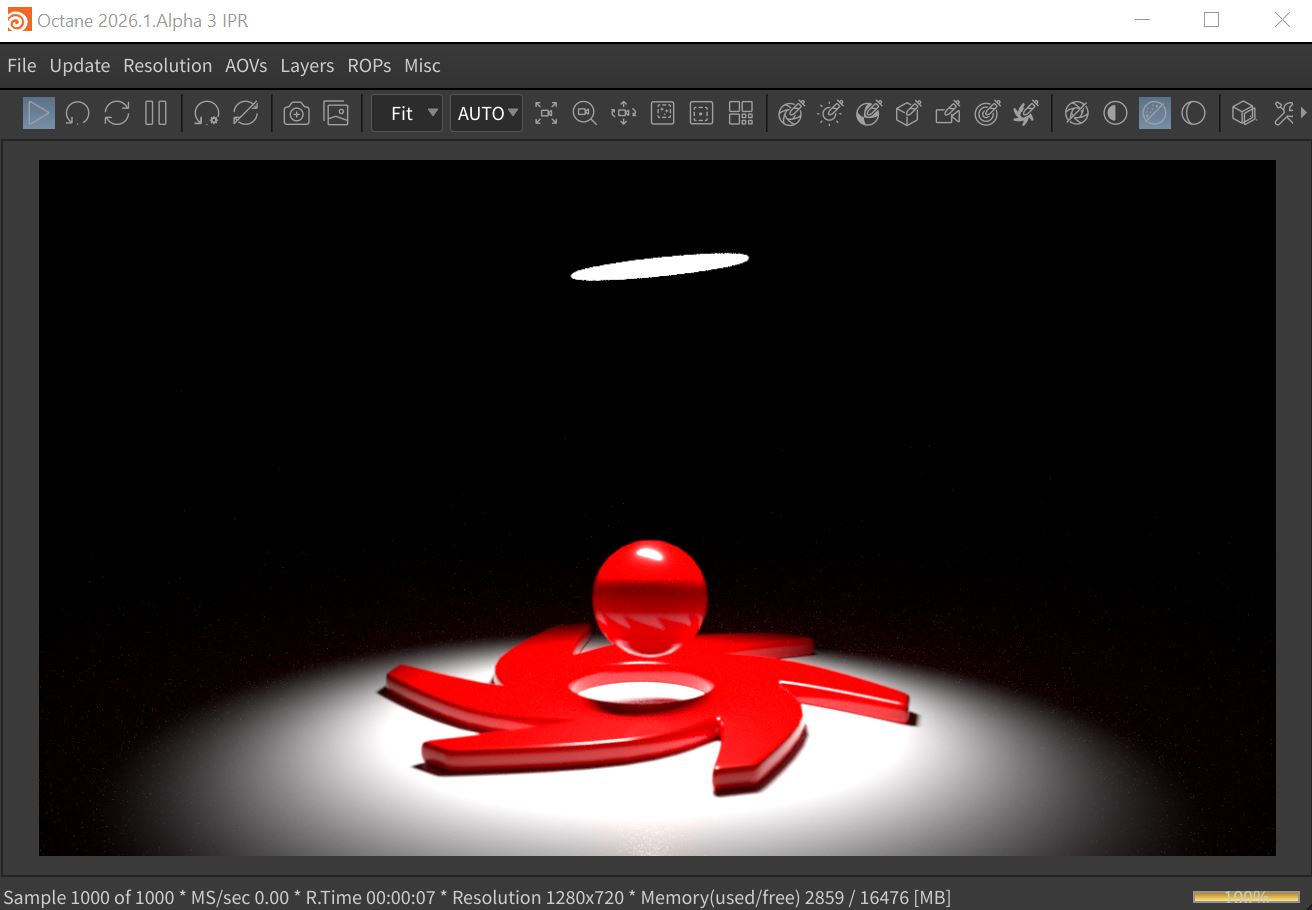Toggle the highlighted sphere shading mode button

[1154, 113]
